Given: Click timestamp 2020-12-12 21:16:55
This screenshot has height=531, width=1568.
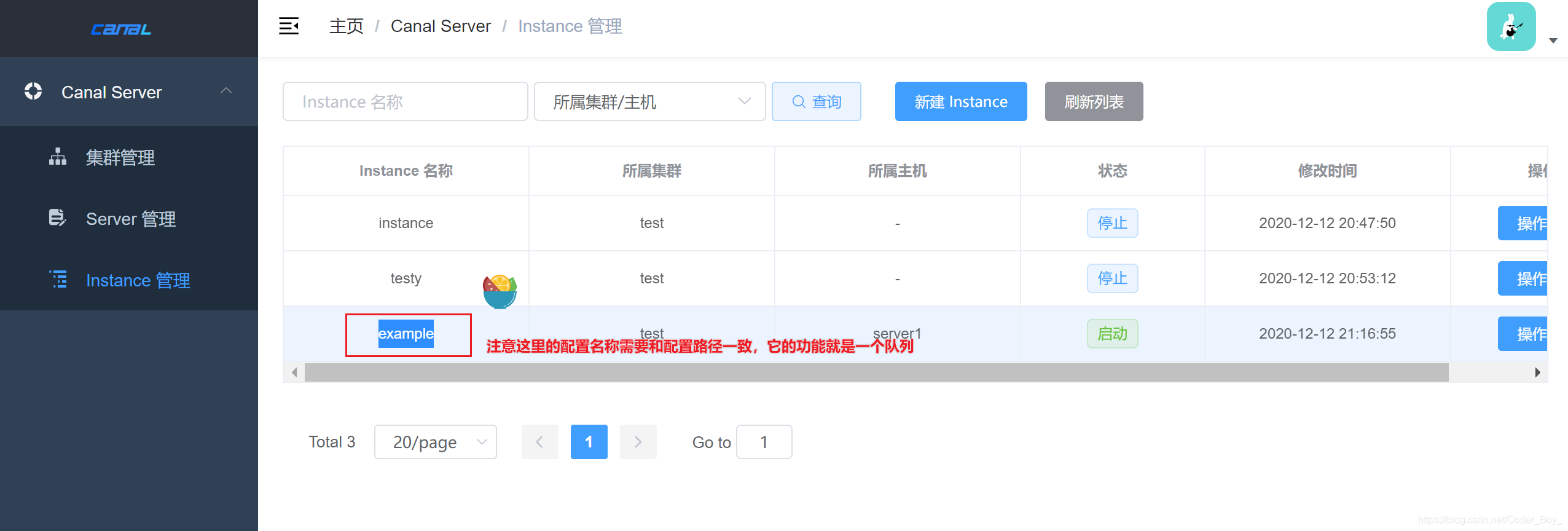Looking at the screenshot, I should 1327,334.
